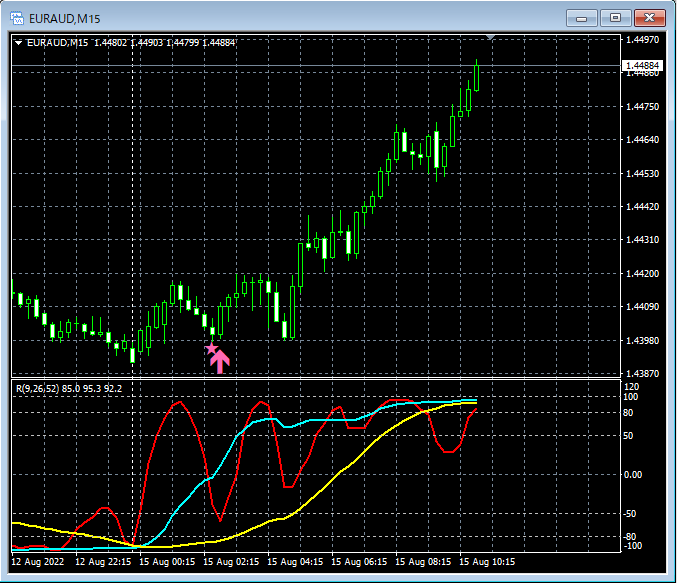Viewport: 678px width, 583px height.
Task: Click the indicator scale value 50
Action: click(628, 436)
